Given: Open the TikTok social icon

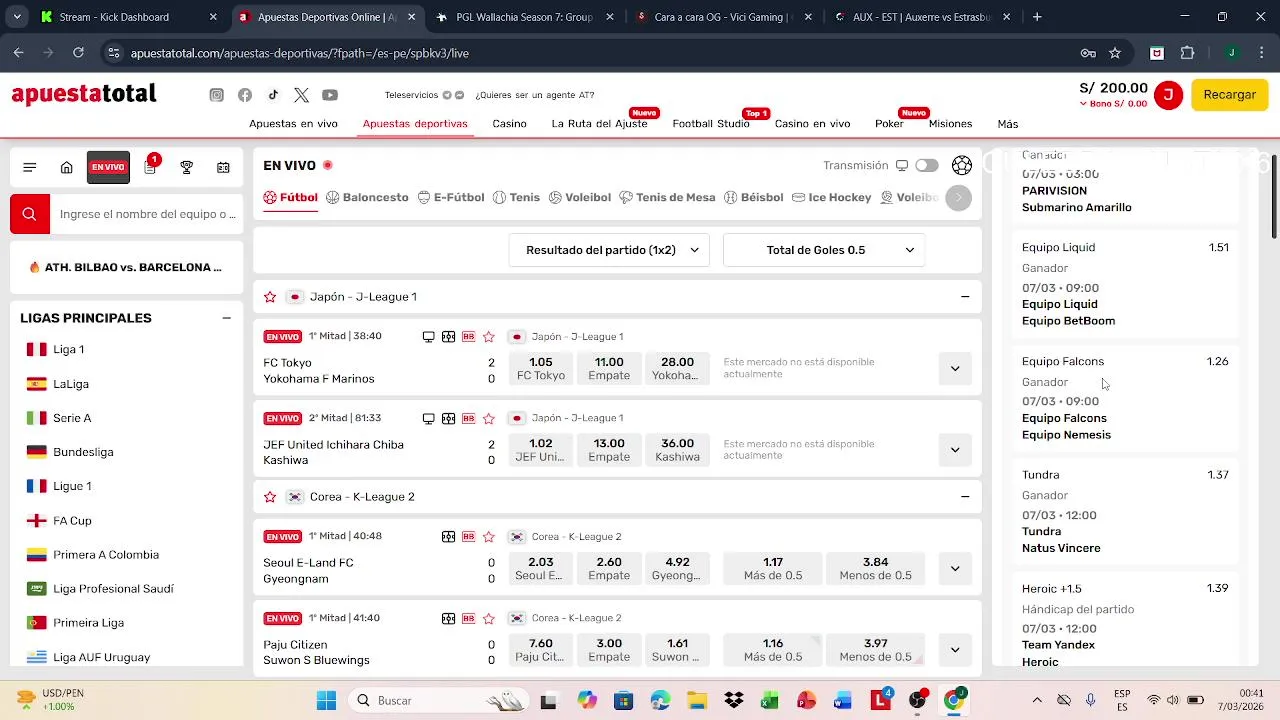Looking at the screenshot, I should 273,95.
